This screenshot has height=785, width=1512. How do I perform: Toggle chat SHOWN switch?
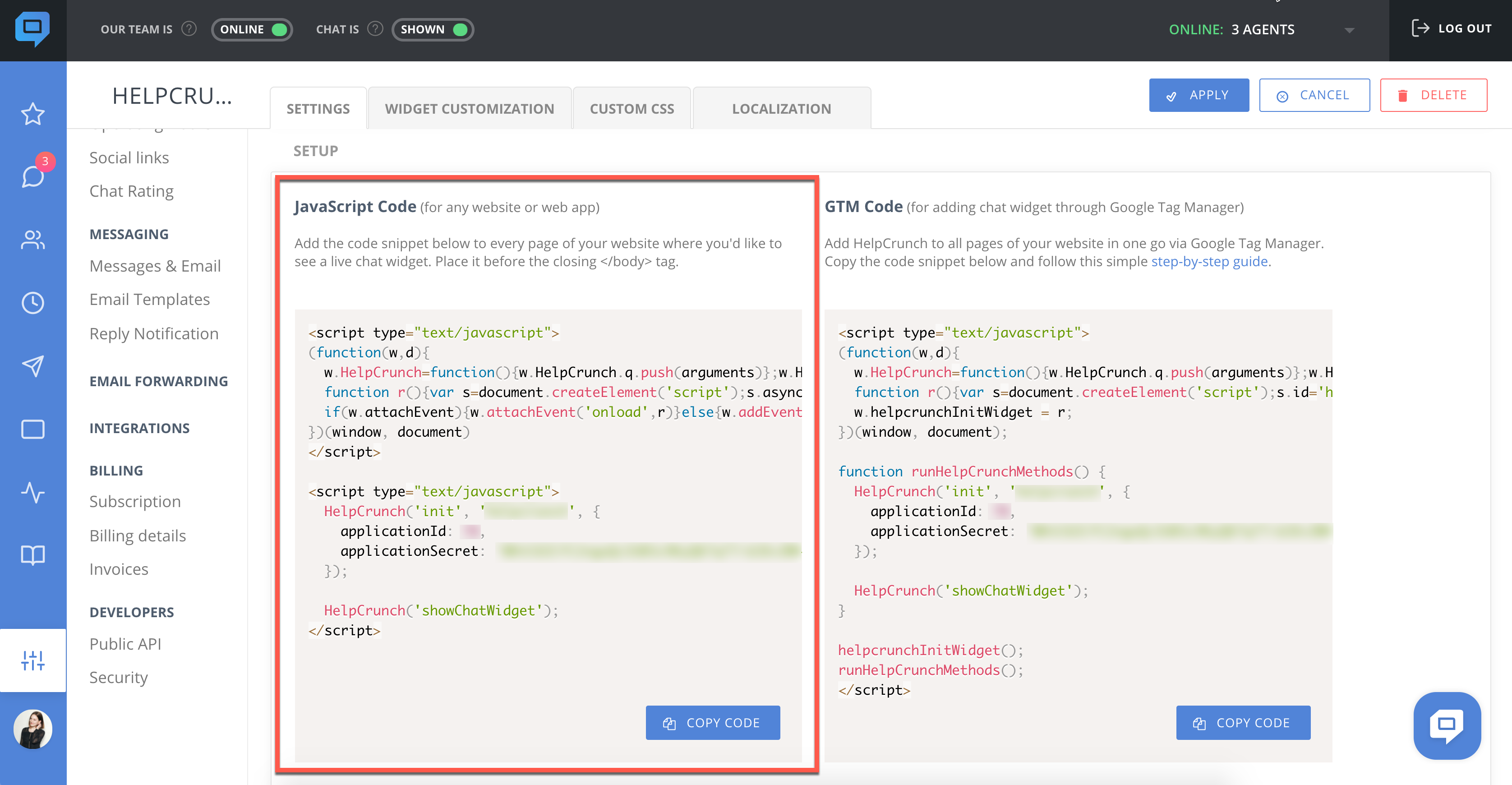tap(433, 29)
